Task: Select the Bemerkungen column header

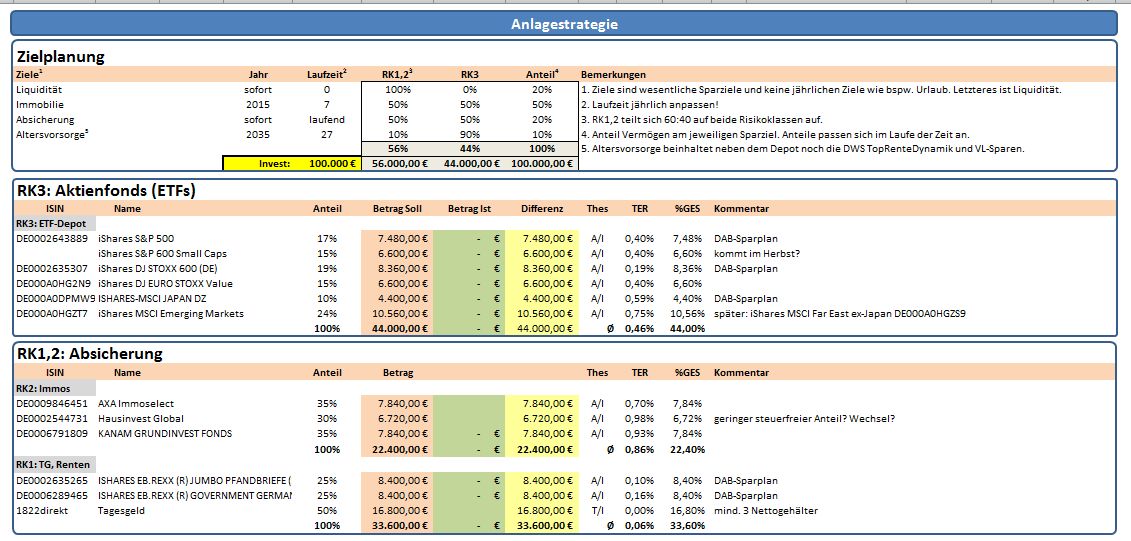Action: pos(612,74)
